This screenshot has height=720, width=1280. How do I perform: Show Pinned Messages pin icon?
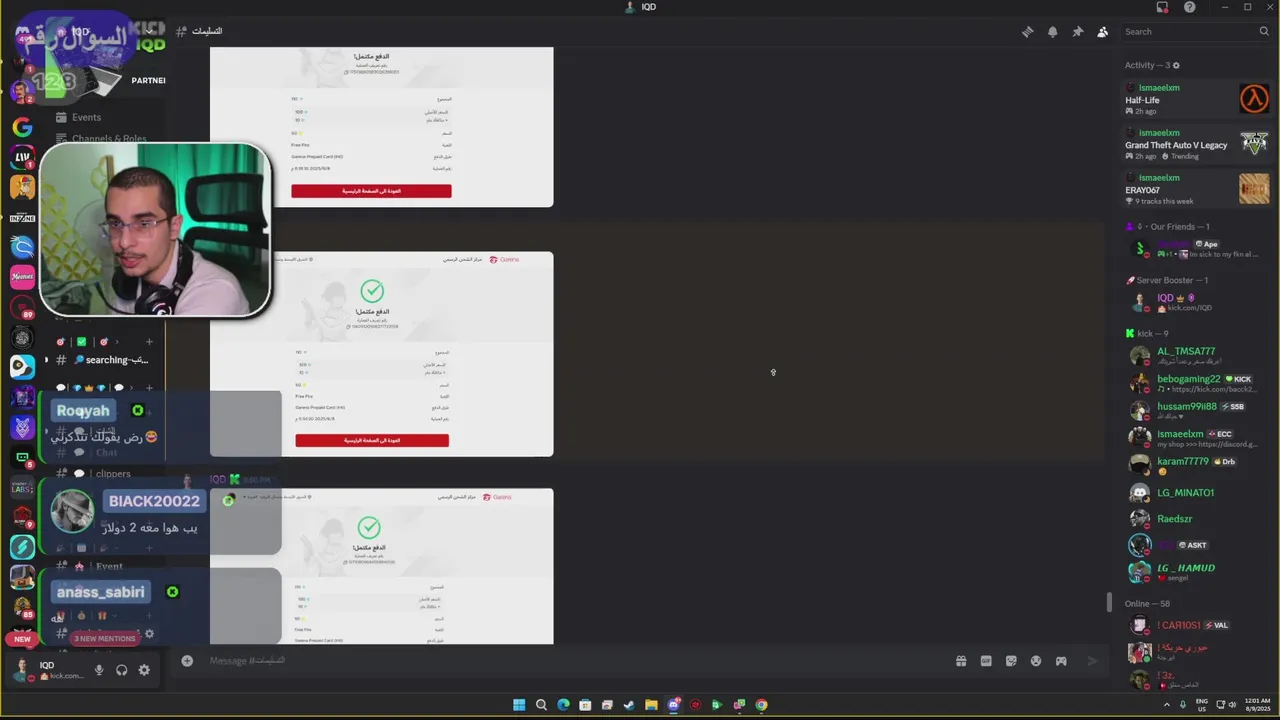pyautogui.click(x=1077, y=32)
